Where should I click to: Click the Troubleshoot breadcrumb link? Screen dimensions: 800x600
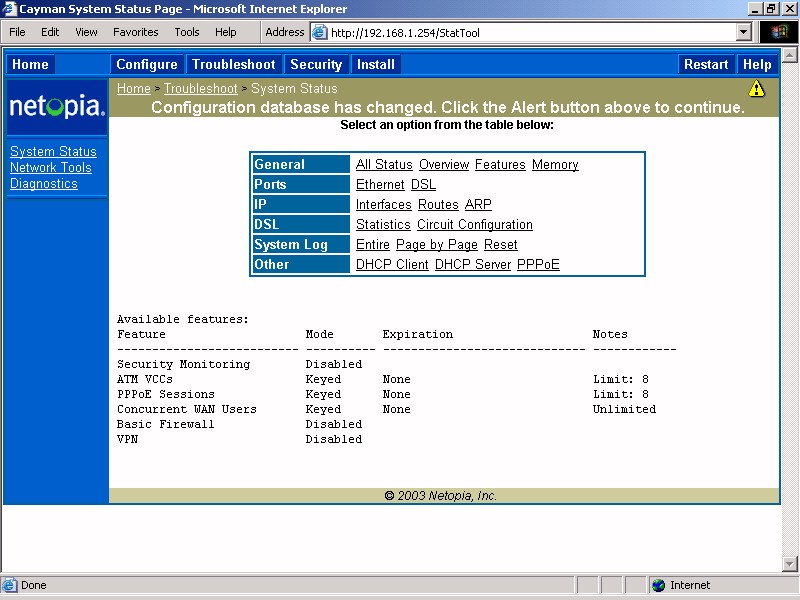pyautogui.click(x=201, y=89)
